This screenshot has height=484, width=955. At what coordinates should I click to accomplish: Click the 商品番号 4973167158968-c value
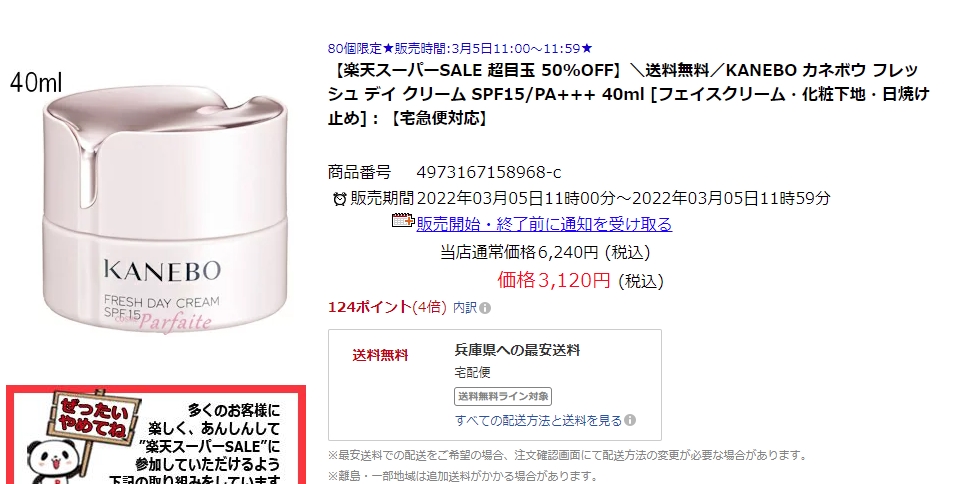[x=488, y=172]
